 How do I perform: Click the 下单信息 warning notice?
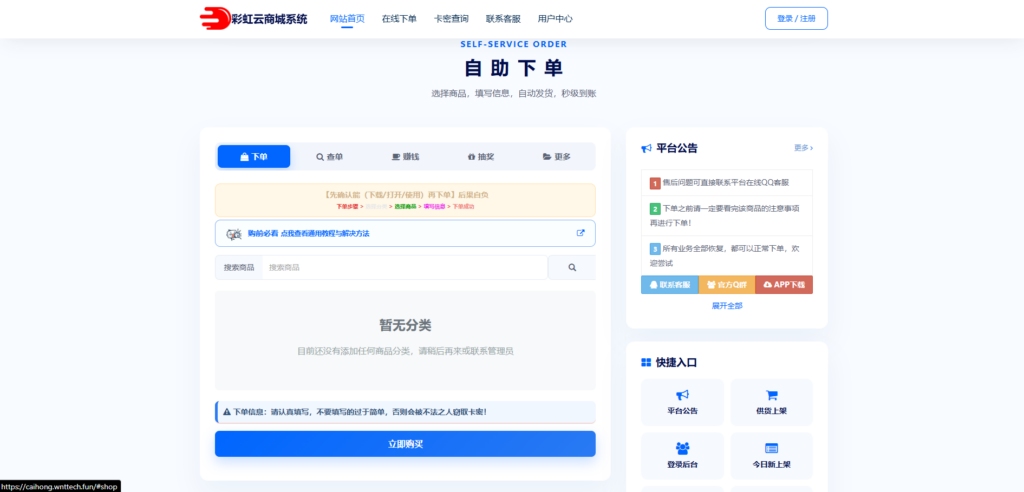point(405,412)
